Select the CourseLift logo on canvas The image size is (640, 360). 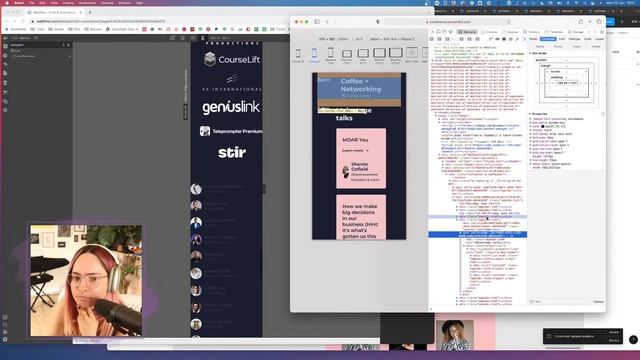[232, 59]
